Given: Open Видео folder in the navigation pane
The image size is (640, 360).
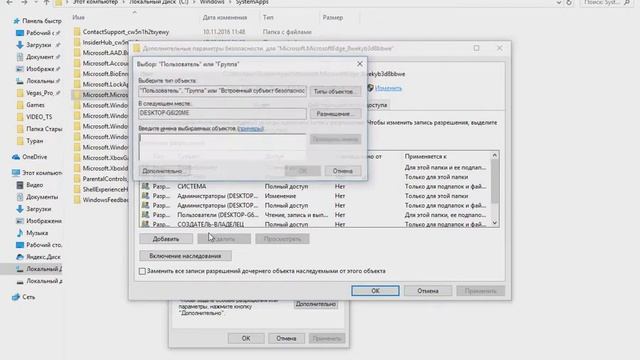Looking at the screenshot, I should pyautogui.click(x=35, y=185).
